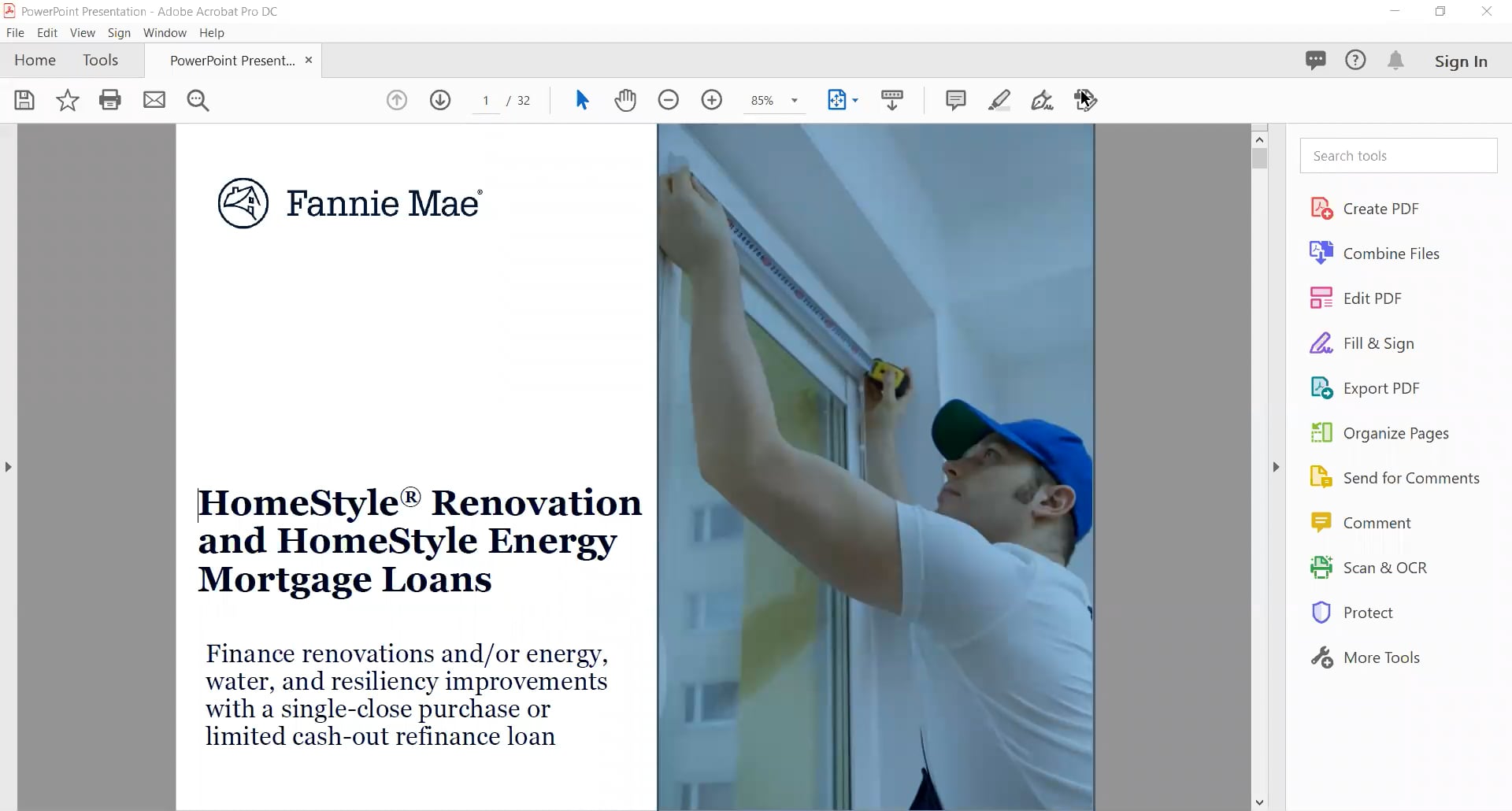
Task: Collapse the right tools pane
Action: tap(1276, 466)
